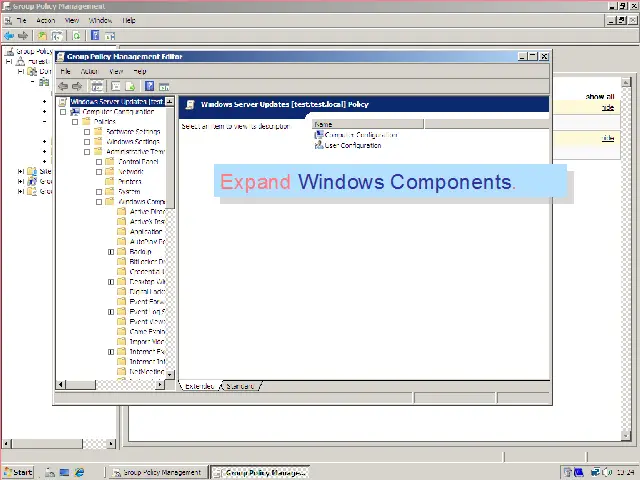Click Name column header in right pane

point(368,124)
